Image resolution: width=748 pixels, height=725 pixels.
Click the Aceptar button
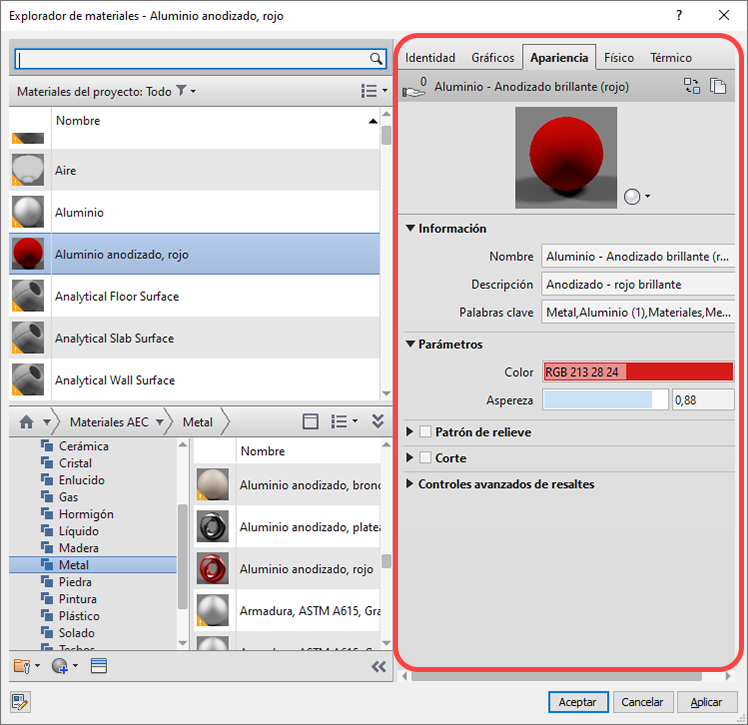point(578,702)
